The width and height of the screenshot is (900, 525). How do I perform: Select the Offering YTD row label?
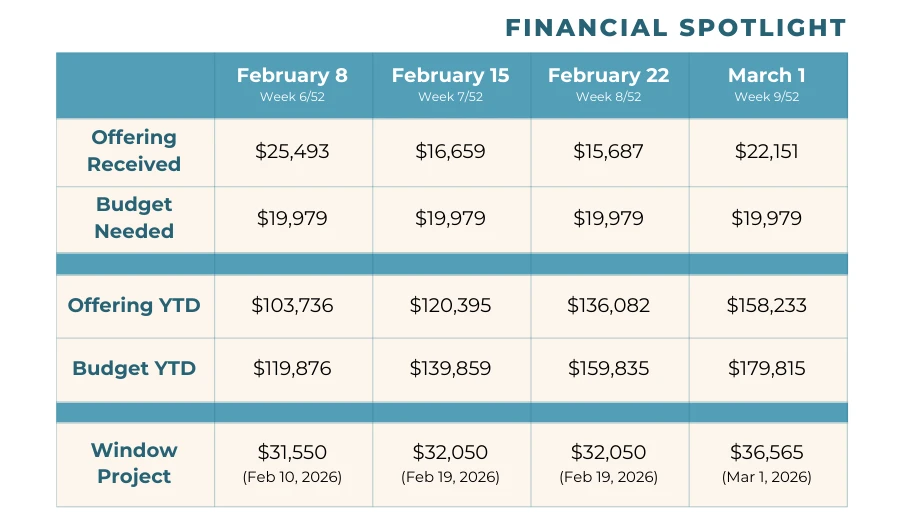click(134, 305)
